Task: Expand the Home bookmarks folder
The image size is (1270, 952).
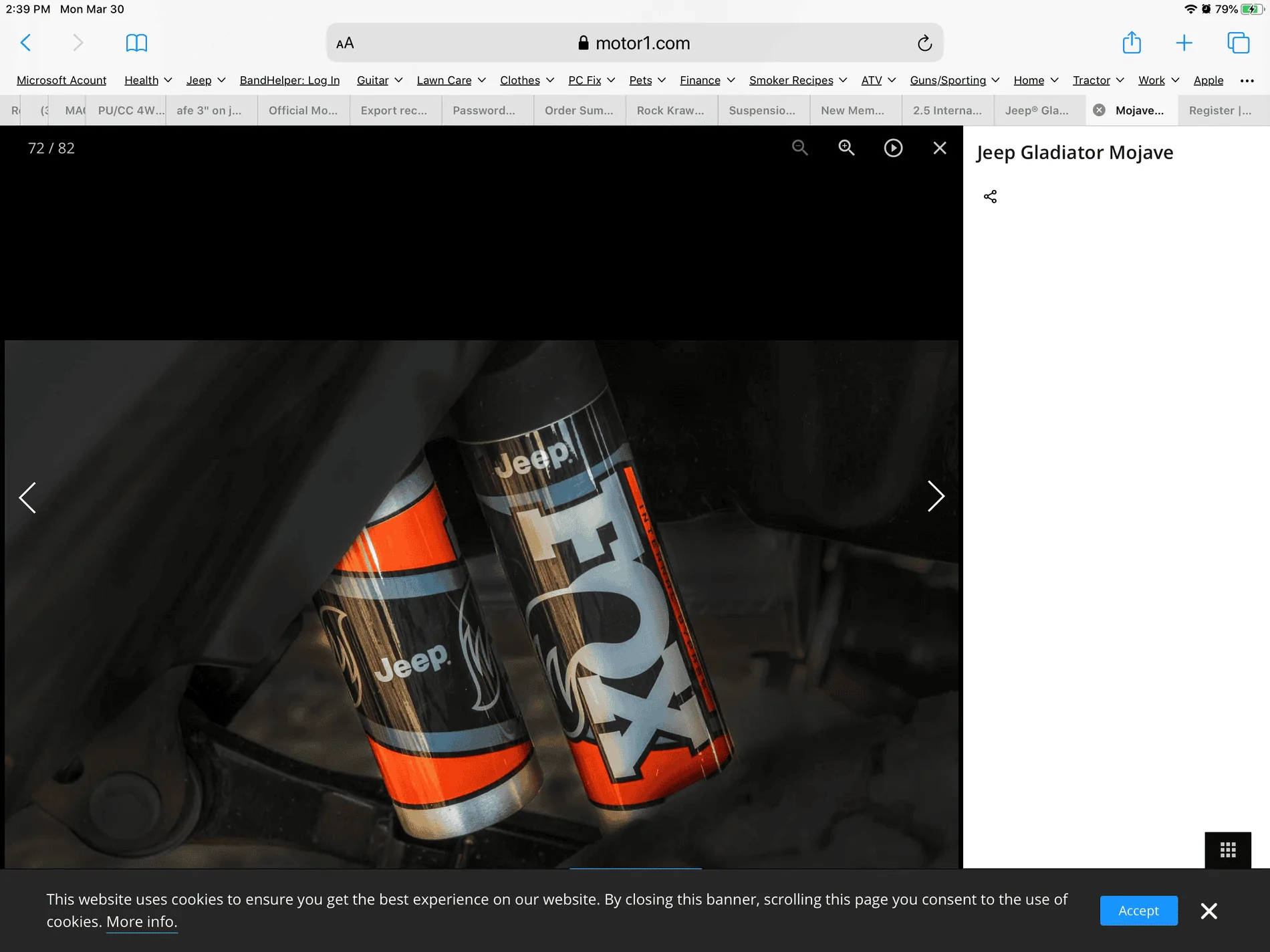Action: point(1036,80)
